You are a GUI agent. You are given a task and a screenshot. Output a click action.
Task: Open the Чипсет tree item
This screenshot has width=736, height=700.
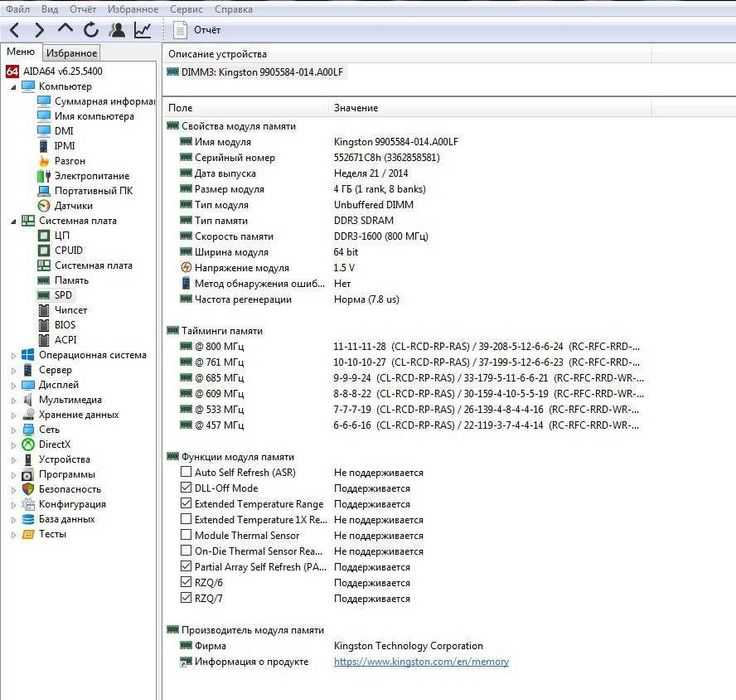coord(70,310)
